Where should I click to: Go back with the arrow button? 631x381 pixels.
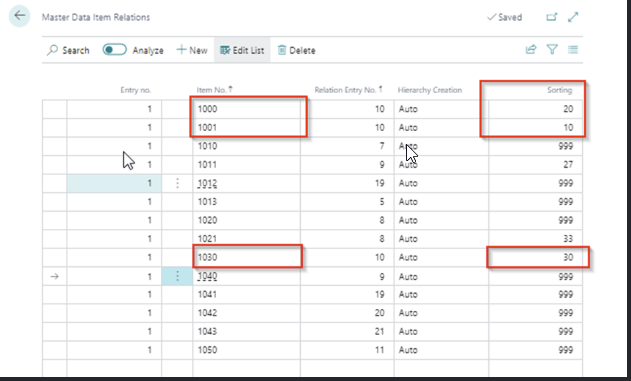19,16
